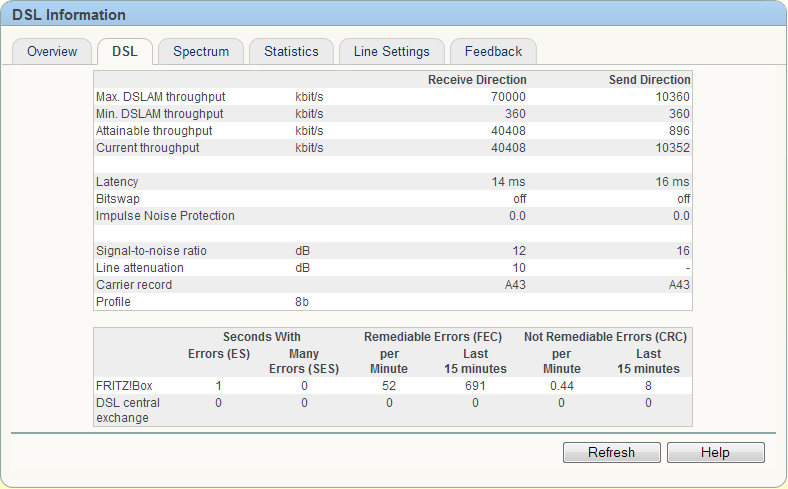This screenshot has width=788, height=489.
Task: Click the Signal-to-noise ratio label
Action: click(151, 250)
